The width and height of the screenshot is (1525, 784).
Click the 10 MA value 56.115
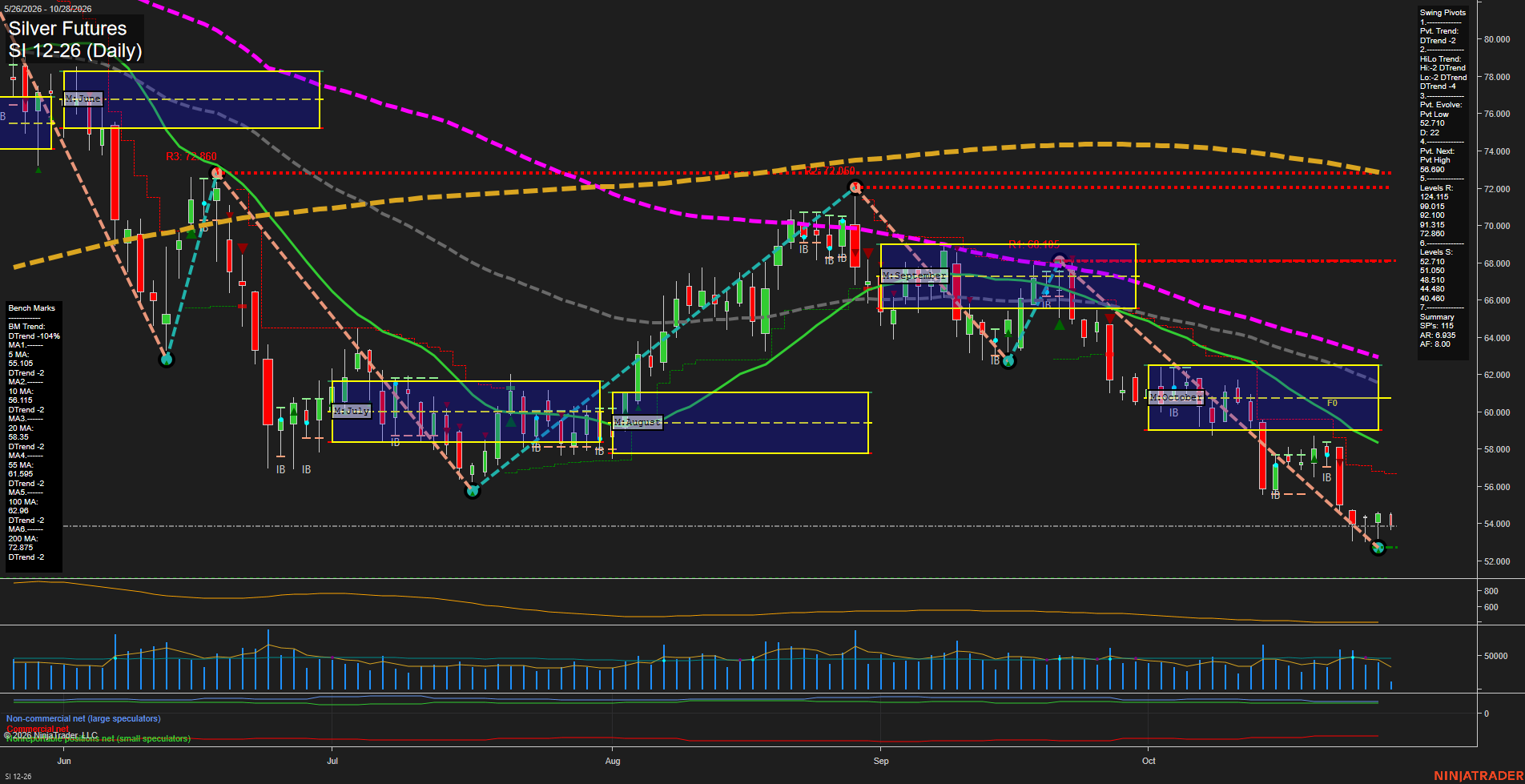[x=21, y=400]
